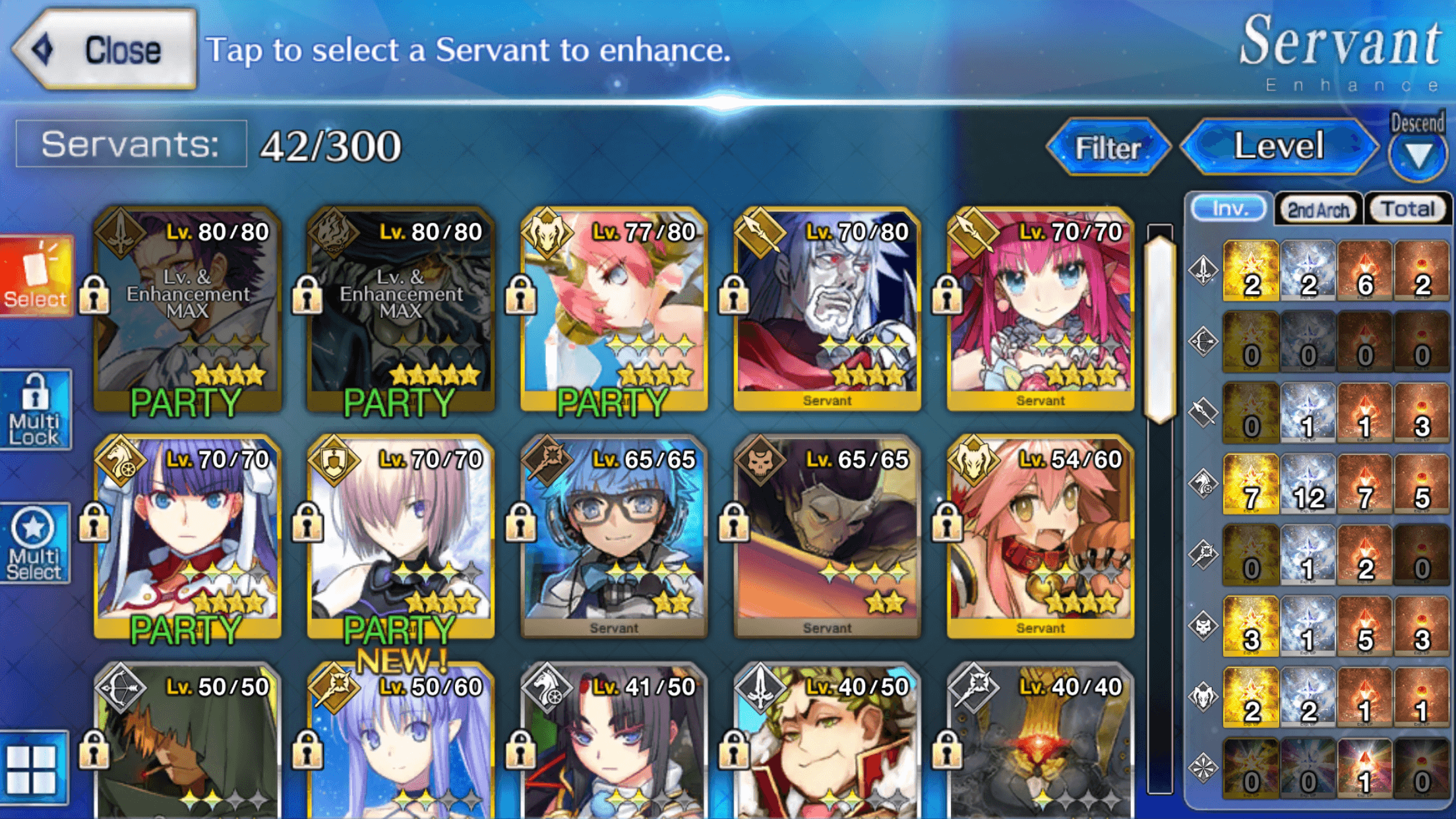The height and width of the screenshot is (819, 1456).
Task: Toggle lock on the Lv. 54/60 servant
Action: click(948, 522)
